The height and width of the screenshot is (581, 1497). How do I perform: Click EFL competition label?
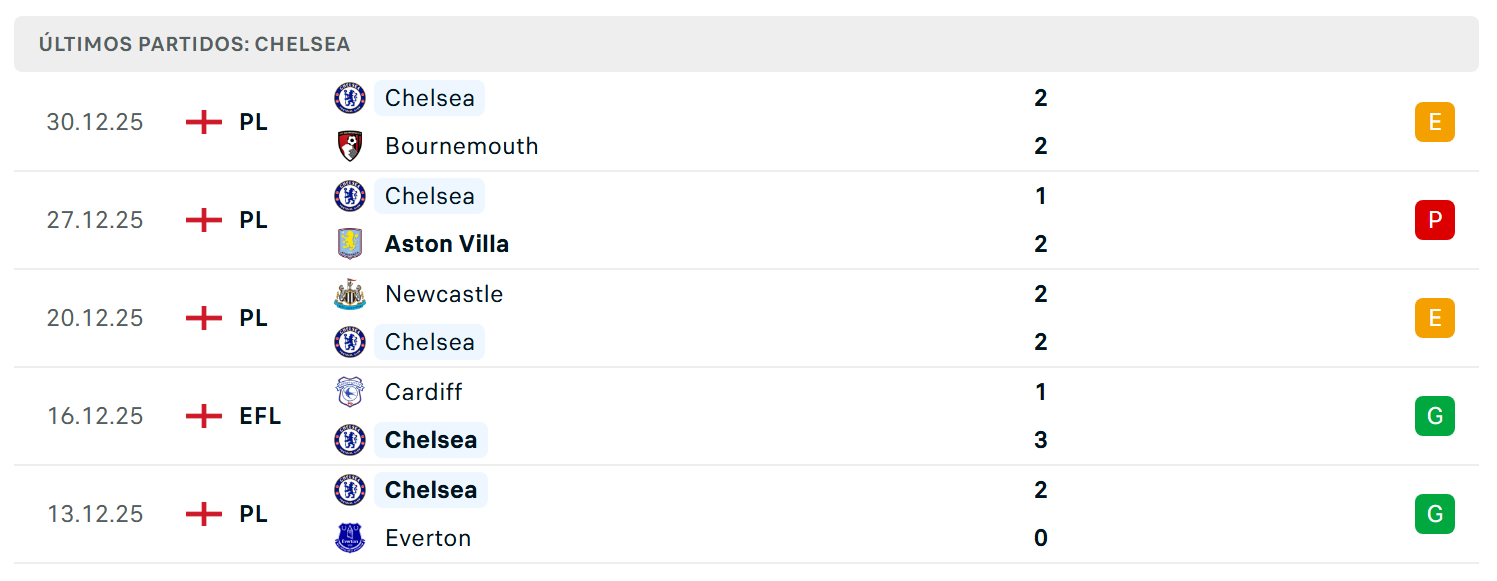(x=260, y=416)
